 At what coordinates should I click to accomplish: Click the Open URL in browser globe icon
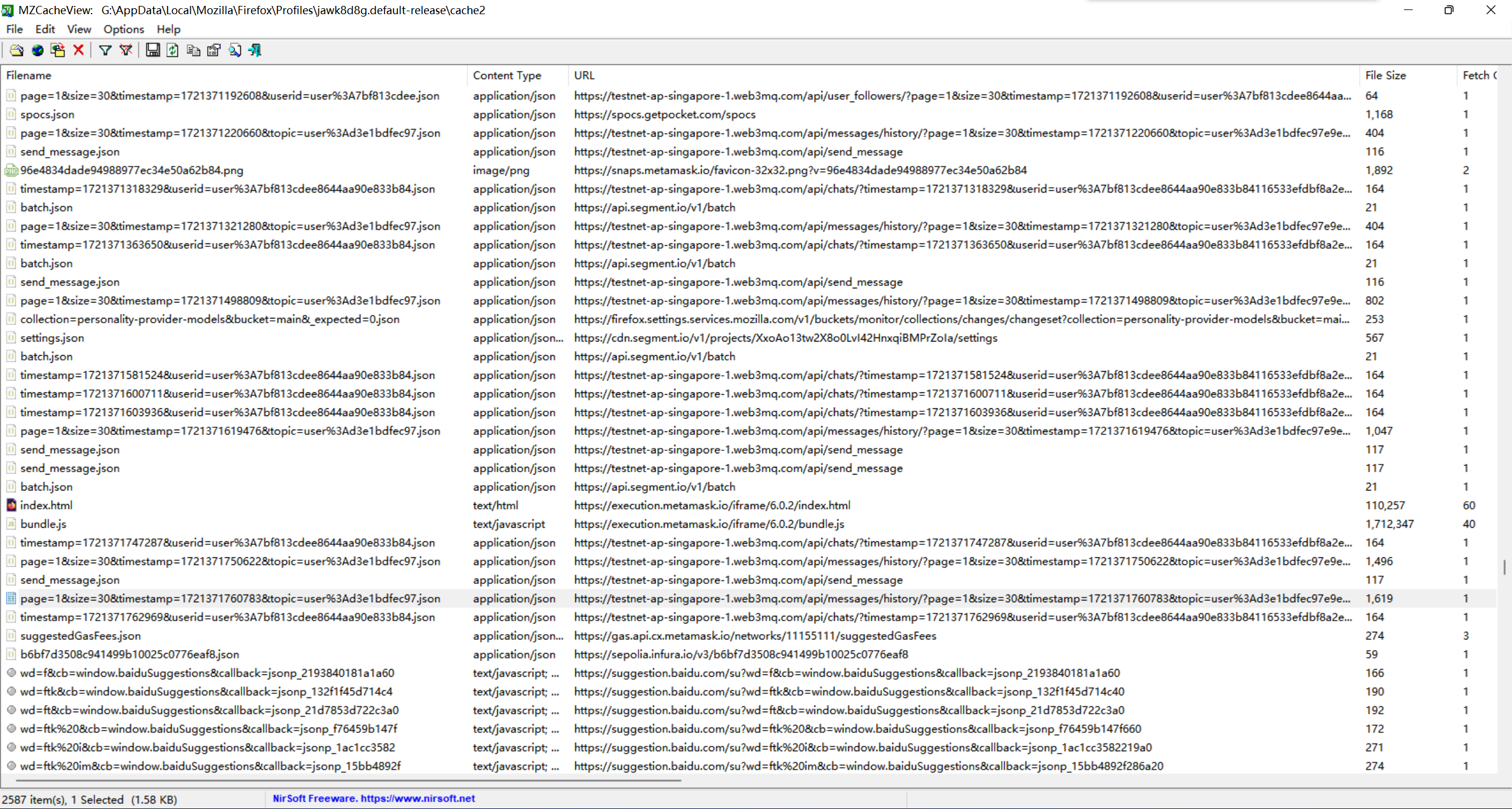click(38, 50)
